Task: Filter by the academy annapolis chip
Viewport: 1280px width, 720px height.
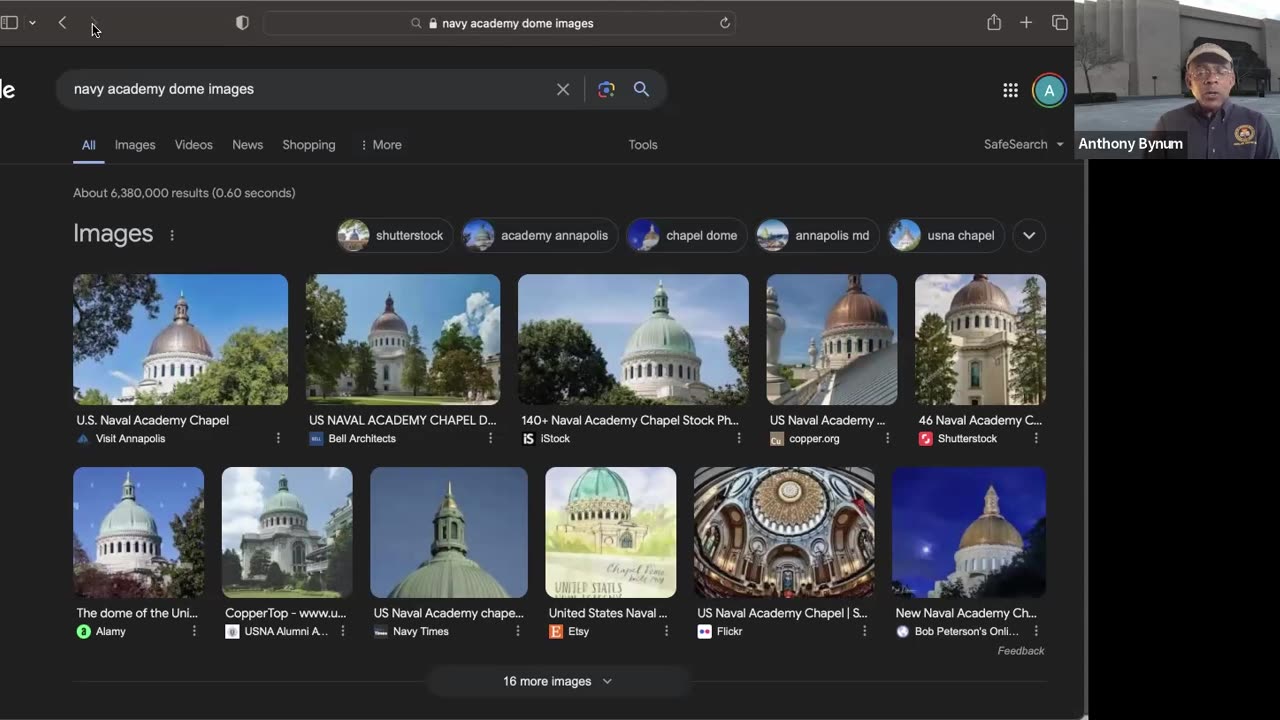Action: [540, 236]
